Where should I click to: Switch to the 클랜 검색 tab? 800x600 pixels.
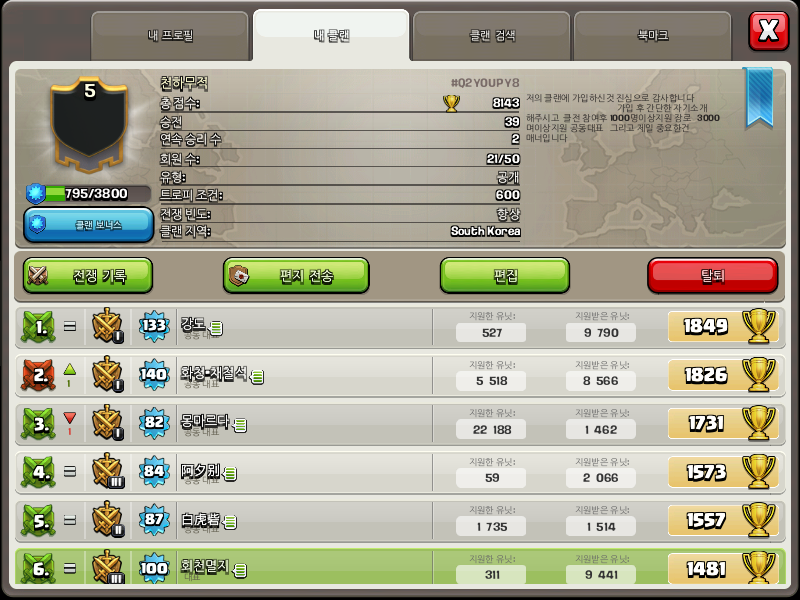click(491, 36)
